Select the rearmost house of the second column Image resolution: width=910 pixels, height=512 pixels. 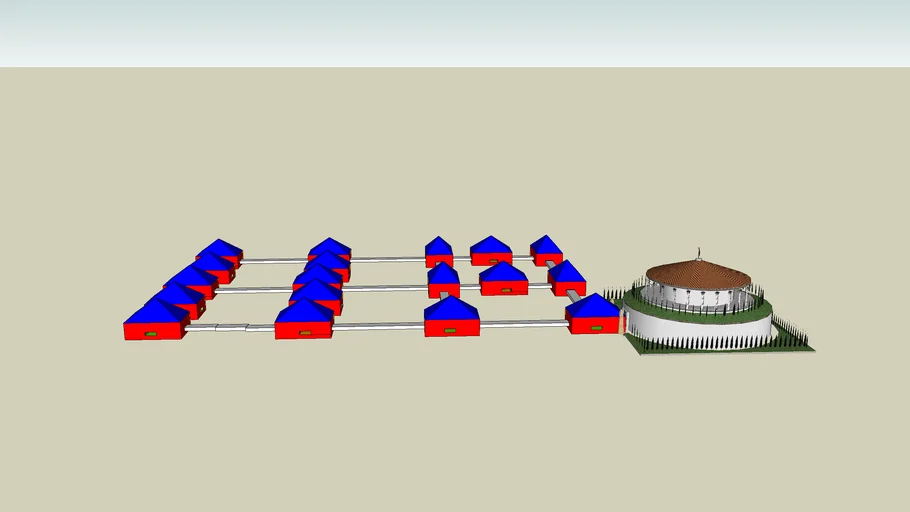coord(329,249)
